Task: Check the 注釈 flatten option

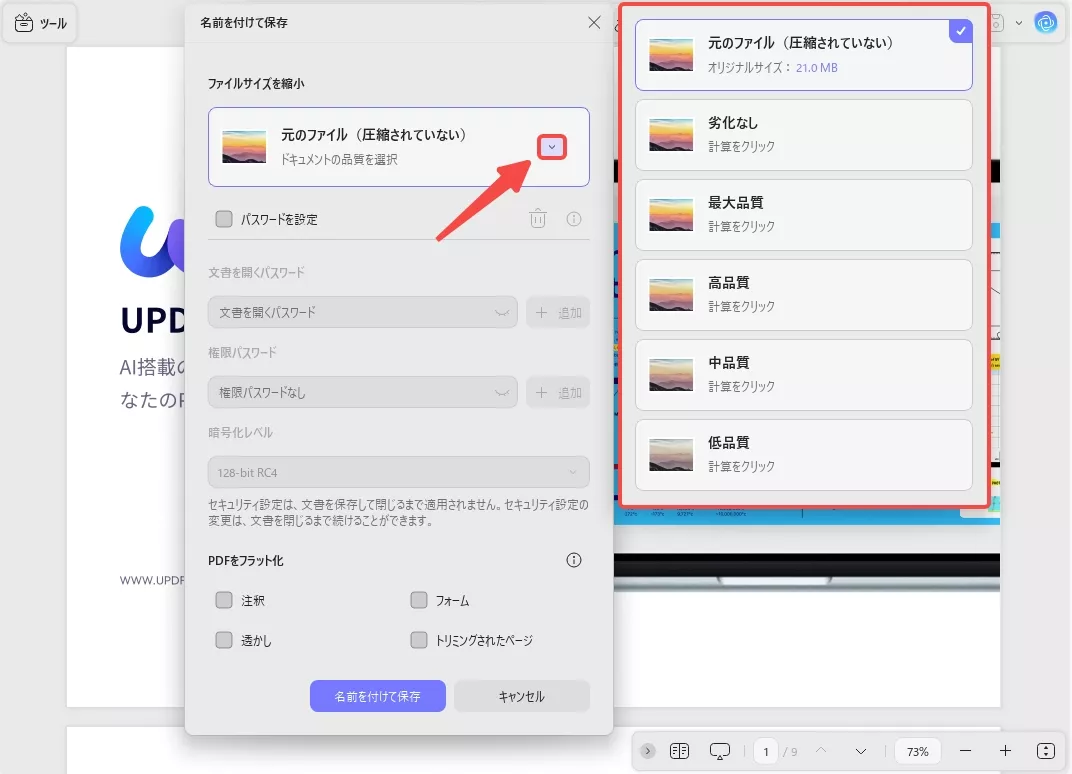Action: click(x=224, y=600)
